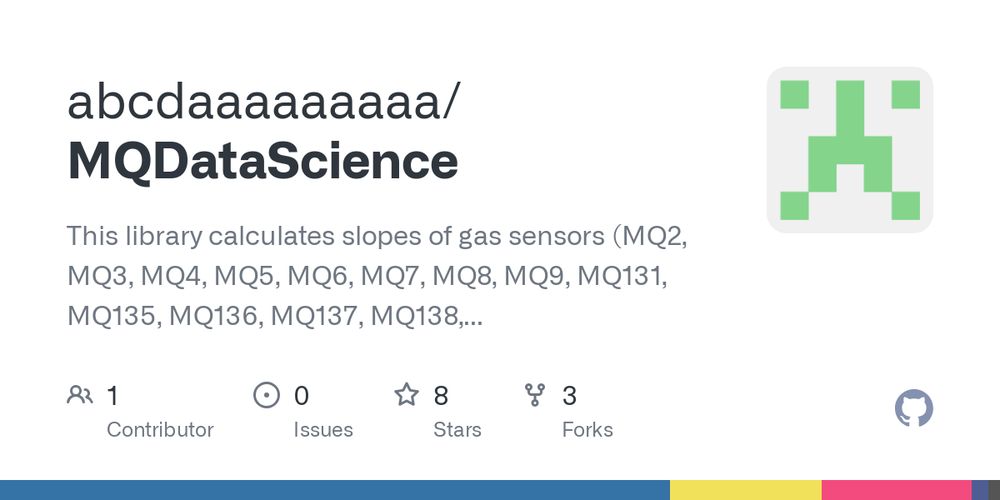Click the contributor count 1
Image resolution: width=1000 pixels, height=500 pixels.
click(112, 396)
